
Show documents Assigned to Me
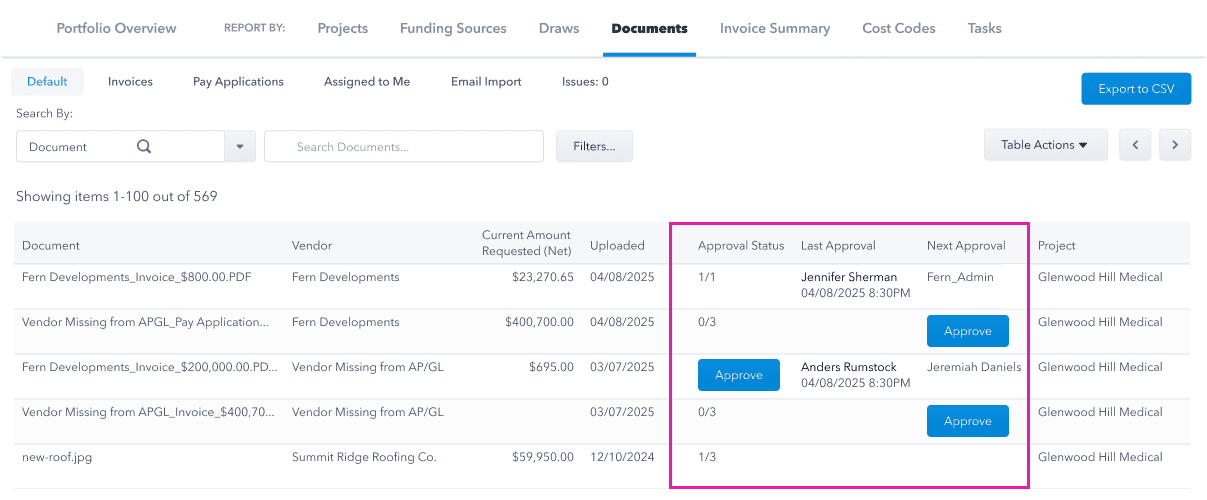(x=367, y=82)
